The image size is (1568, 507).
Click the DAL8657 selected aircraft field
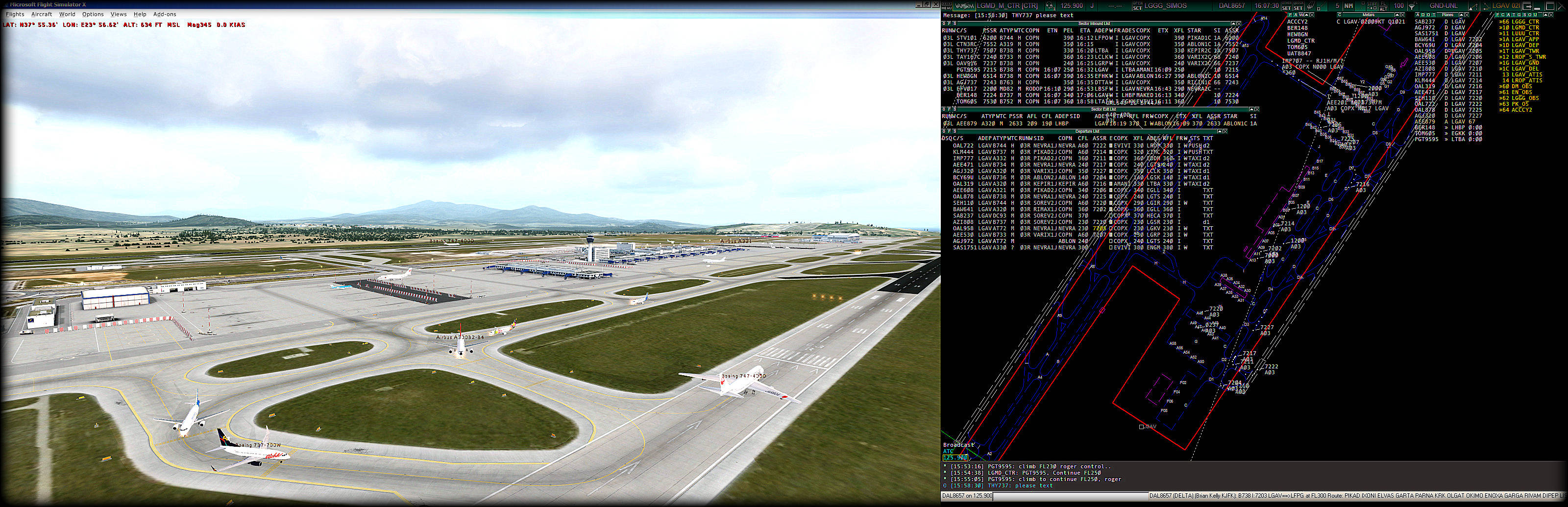click(1232, 5)
